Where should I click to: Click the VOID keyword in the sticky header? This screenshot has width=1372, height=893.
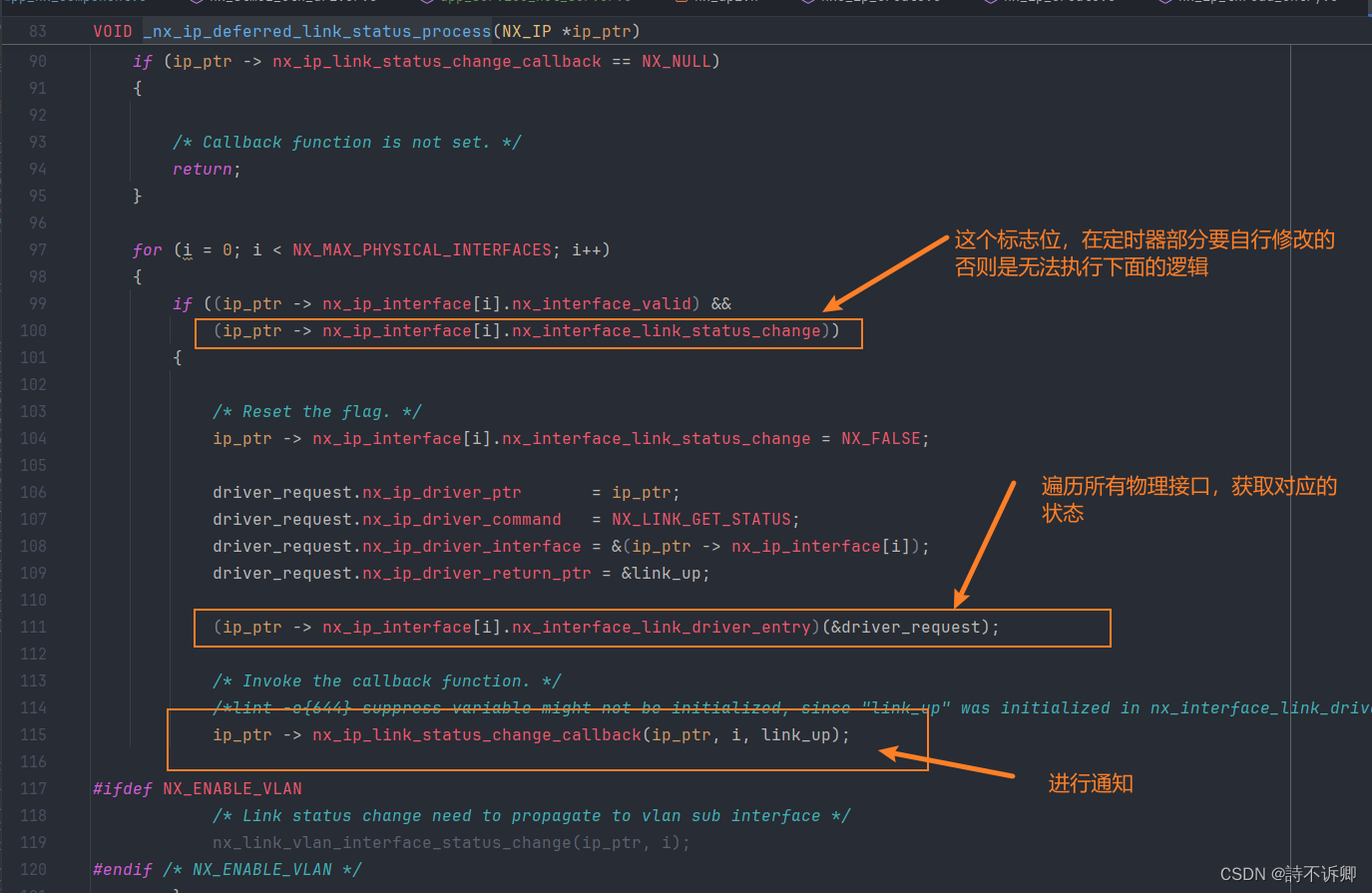[113, 31]
